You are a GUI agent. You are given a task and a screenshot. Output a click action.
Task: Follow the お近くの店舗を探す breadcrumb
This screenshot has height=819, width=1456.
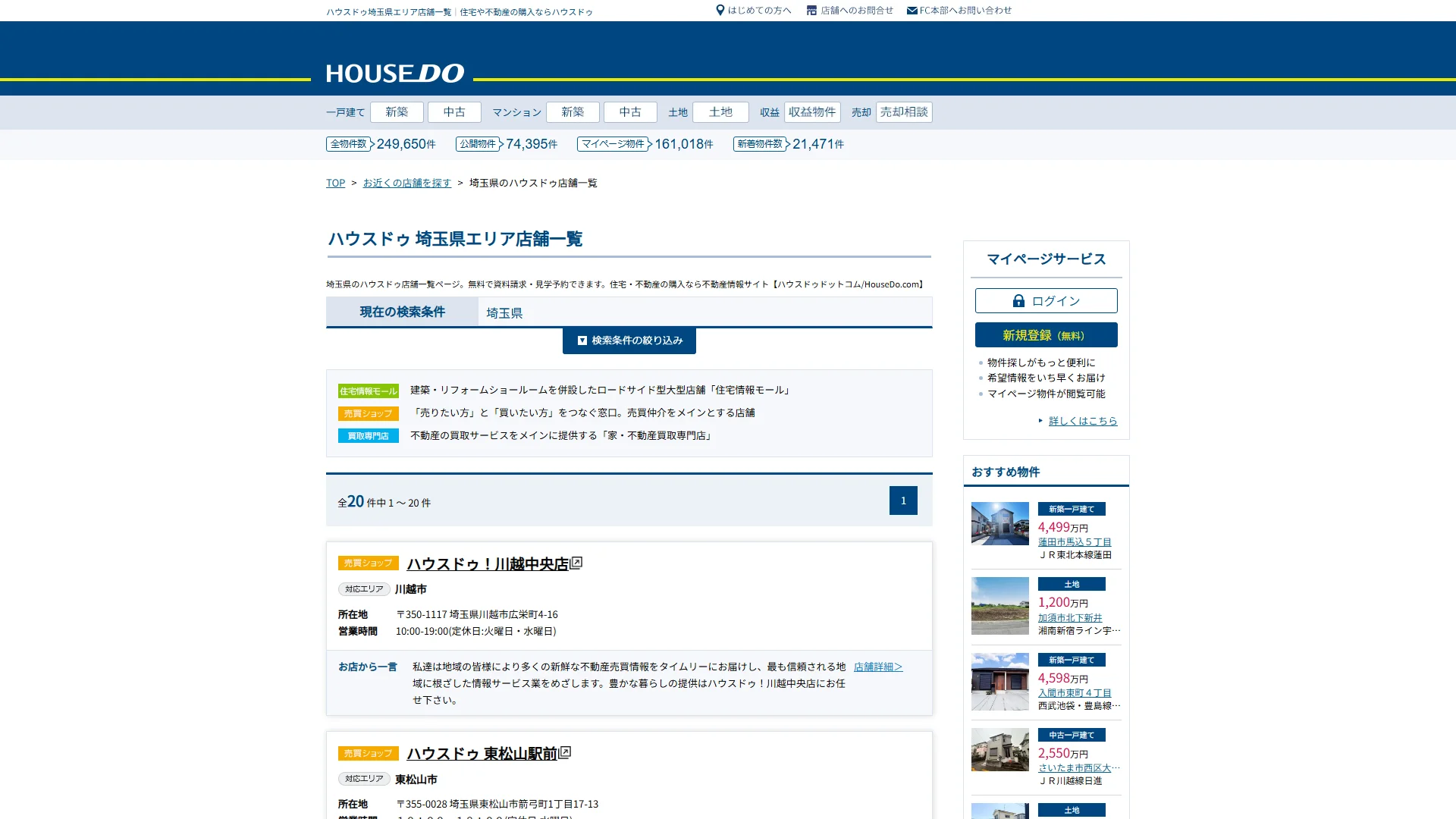[407, 183]
